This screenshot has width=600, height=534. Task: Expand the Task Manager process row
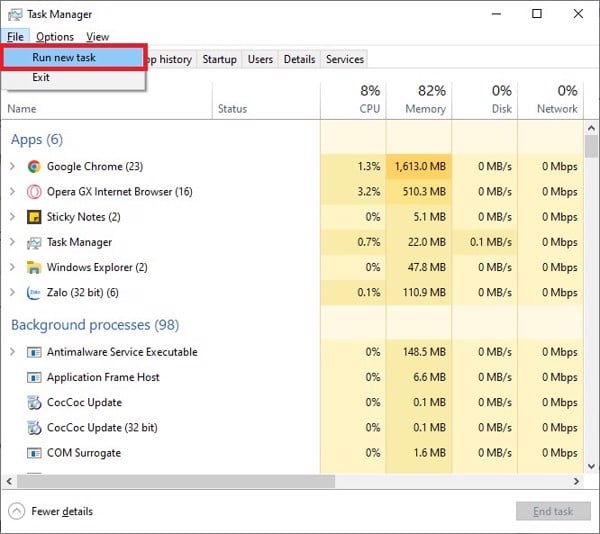tap(13, 242)
